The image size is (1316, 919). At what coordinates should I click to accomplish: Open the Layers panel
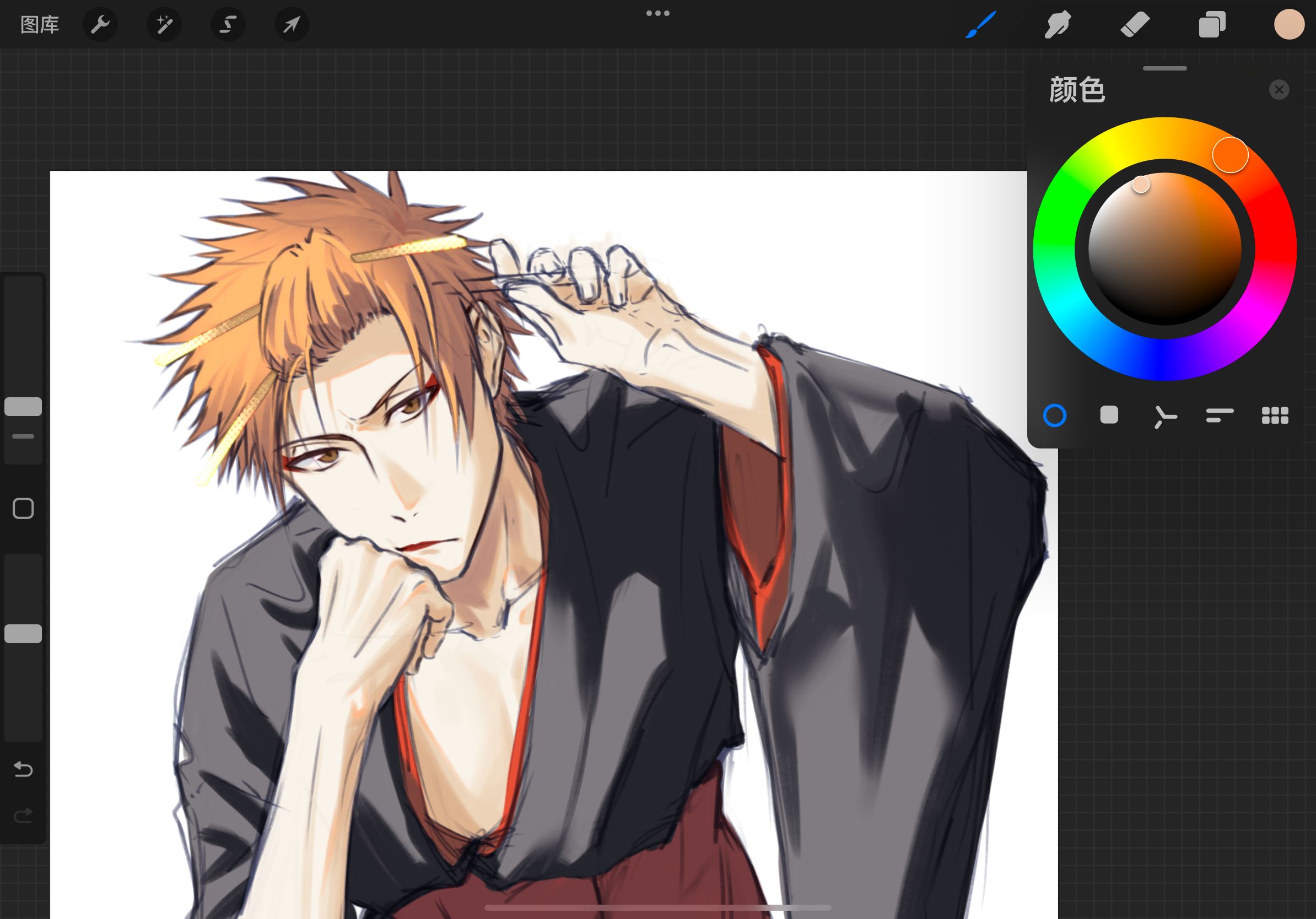click(1212, 25)
